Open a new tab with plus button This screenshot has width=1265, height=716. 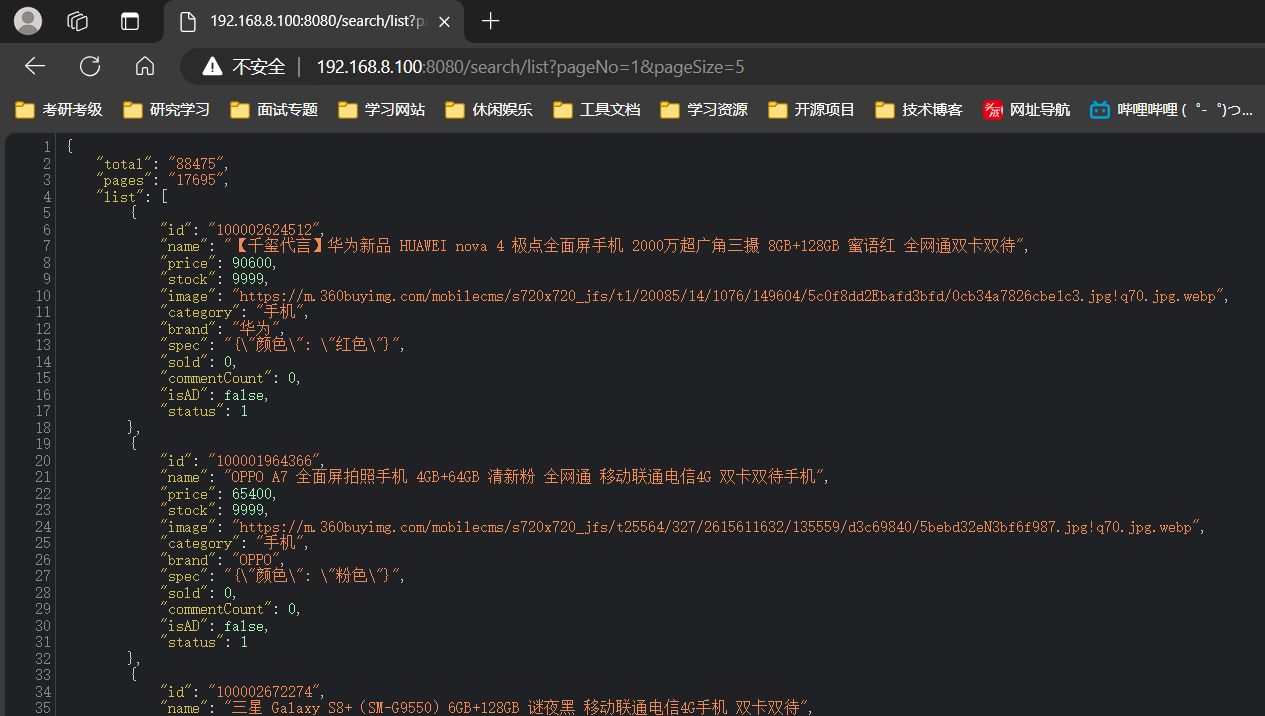(490, 22)
